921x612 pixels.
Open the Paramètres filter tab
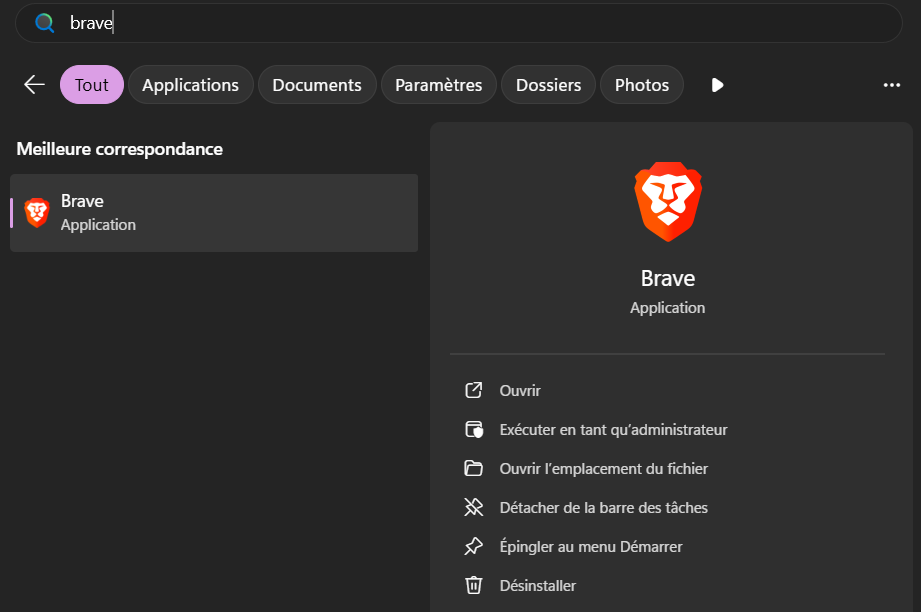pos(438,85)
